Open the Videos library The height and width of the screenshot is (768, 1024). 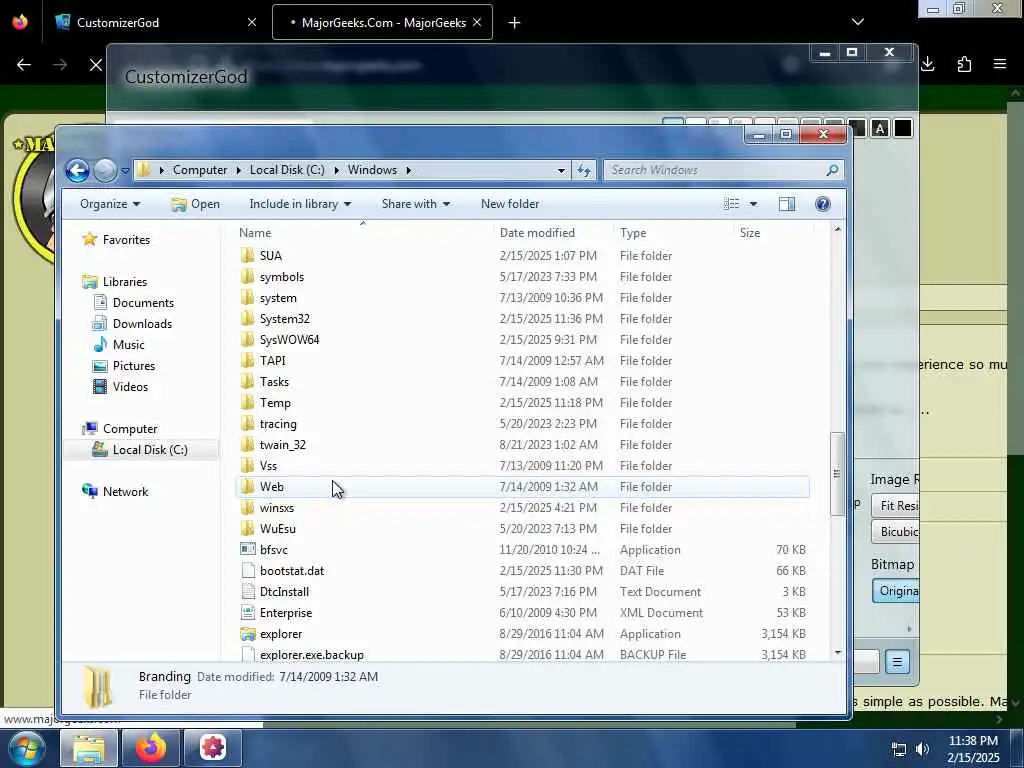coord(130,387)
